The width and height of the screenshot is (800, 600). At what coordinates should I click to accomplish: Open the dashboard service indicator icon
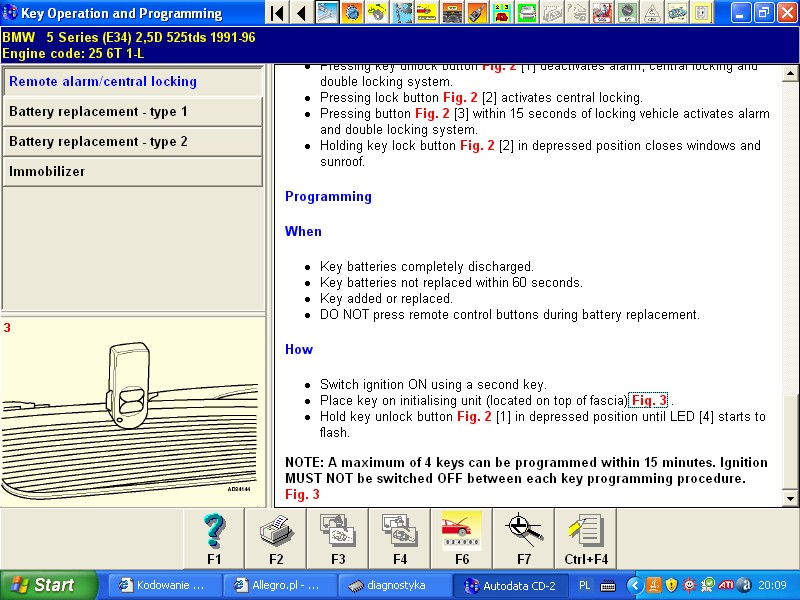click(x=452, y=13)
